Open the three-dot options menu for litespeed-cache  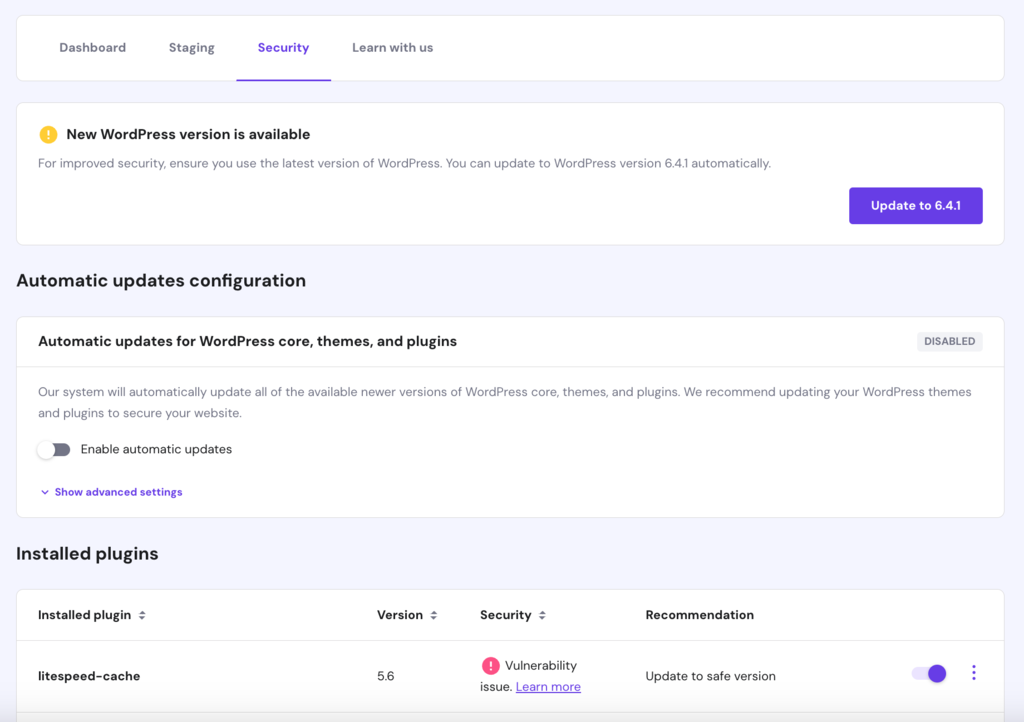974,673
